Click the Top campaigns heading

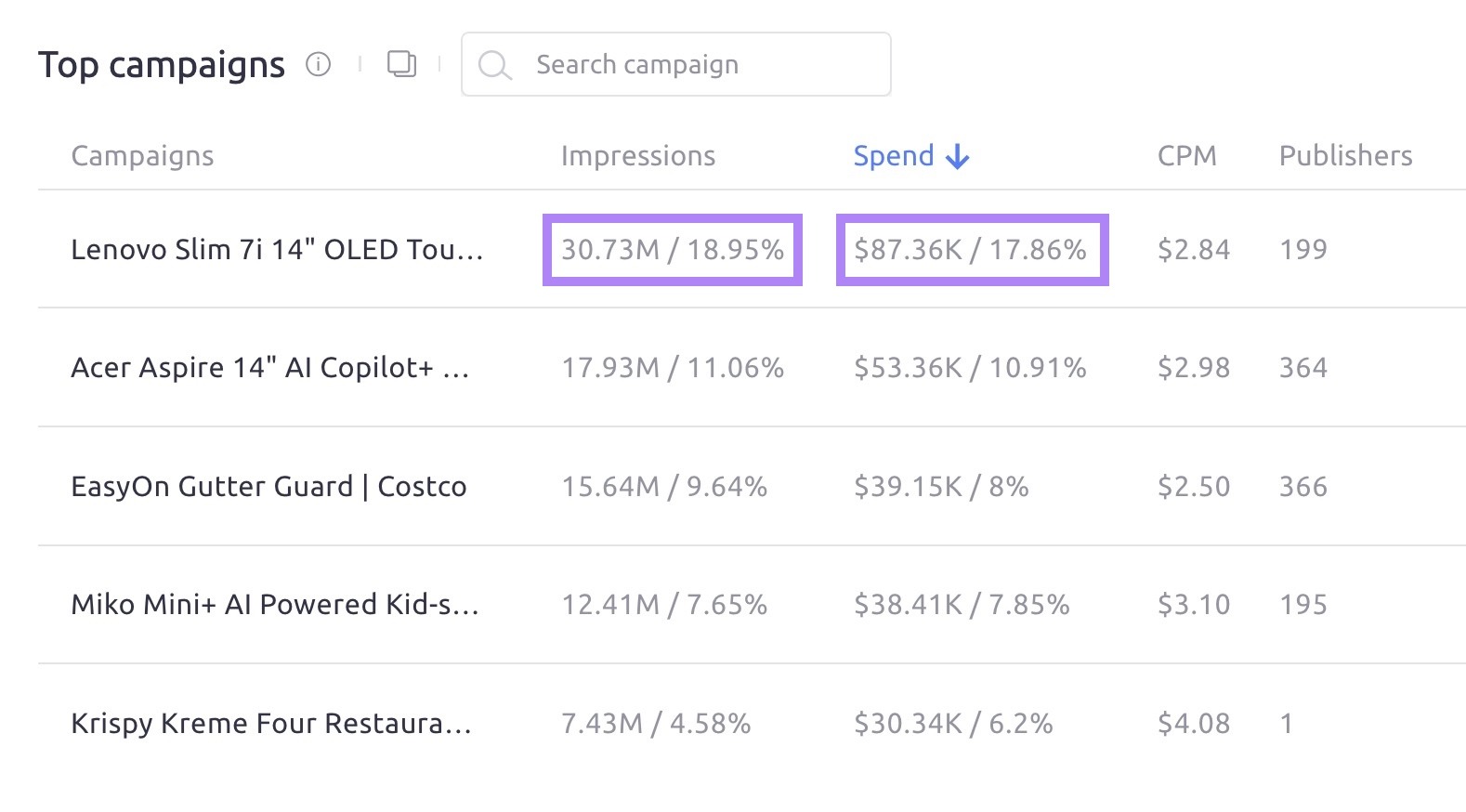tap(161, 63)
